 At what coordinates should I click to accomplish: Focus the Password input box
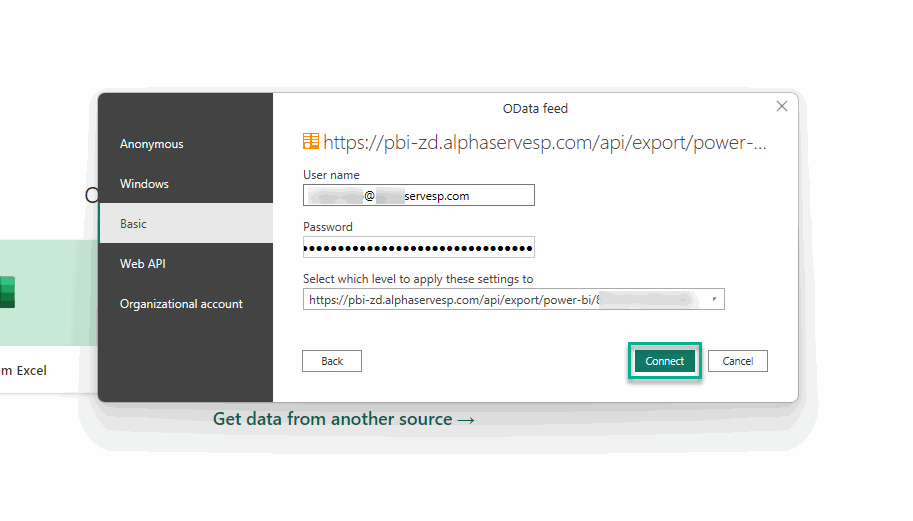(418, 247)
